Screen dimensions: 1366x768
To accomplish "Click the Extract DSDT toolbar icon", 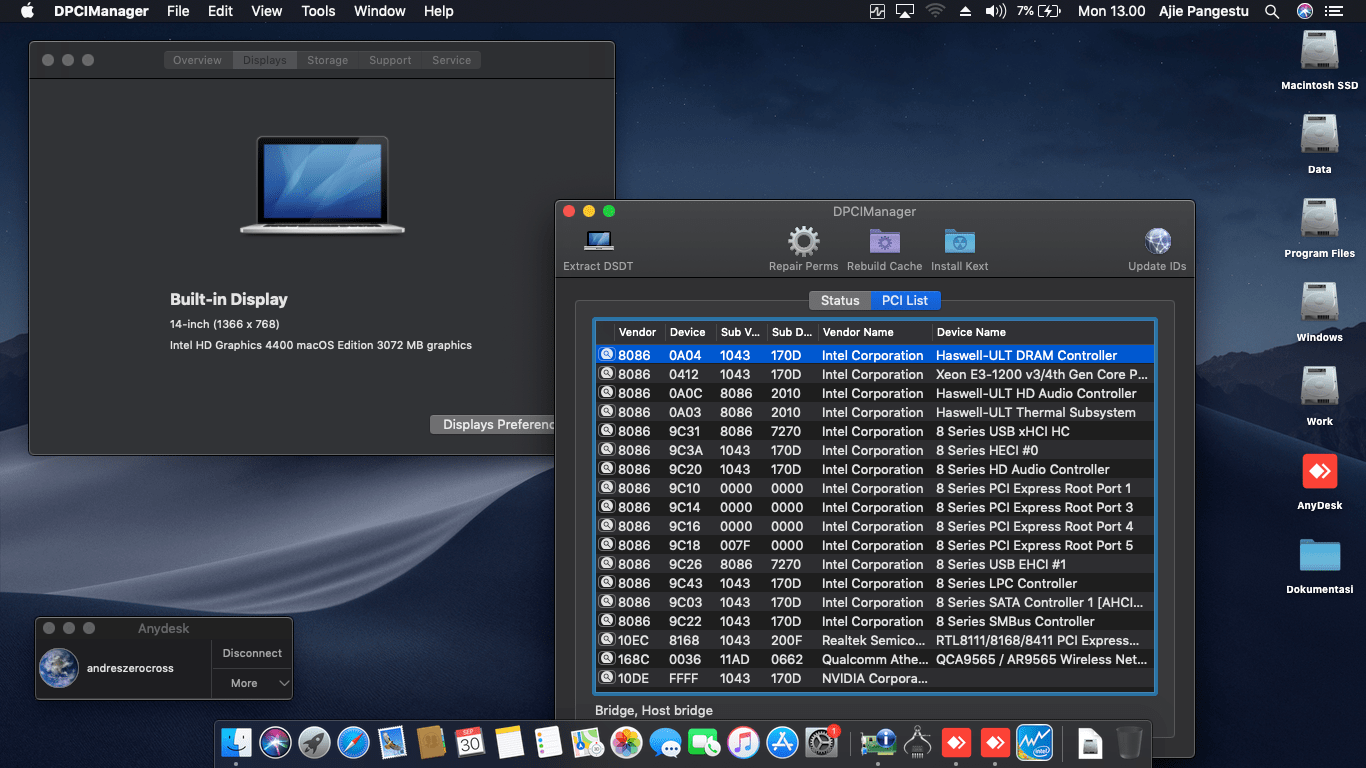I will [598, 241].
